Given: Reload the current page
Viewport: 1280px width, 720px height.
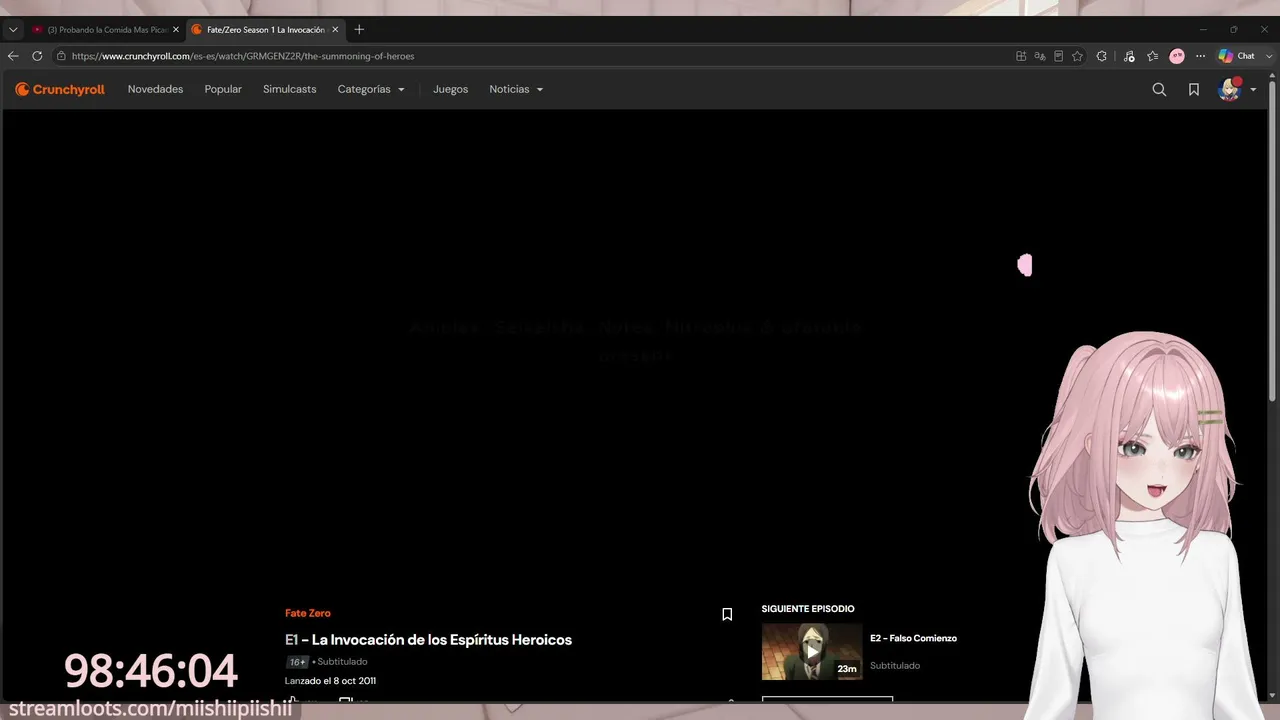Looking at the screenshot, I should pos(37,56).
